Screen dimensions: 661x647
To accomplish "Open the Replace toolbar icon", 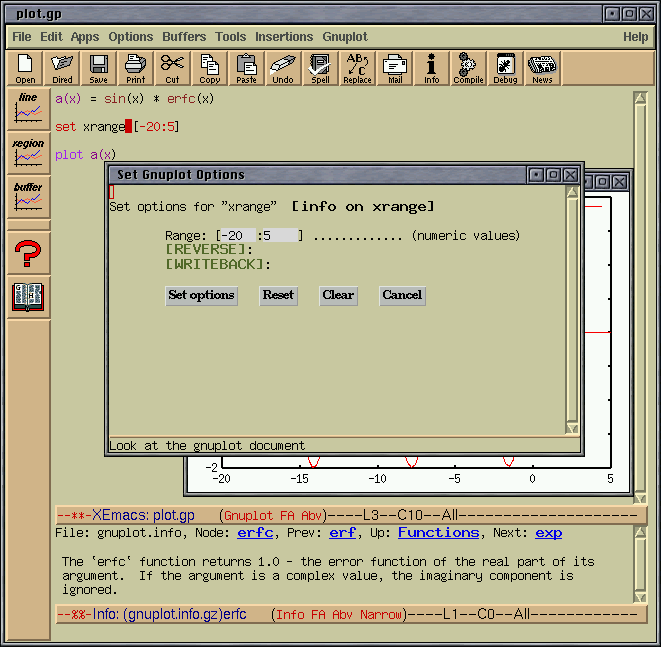I will (x=357, y=68).
